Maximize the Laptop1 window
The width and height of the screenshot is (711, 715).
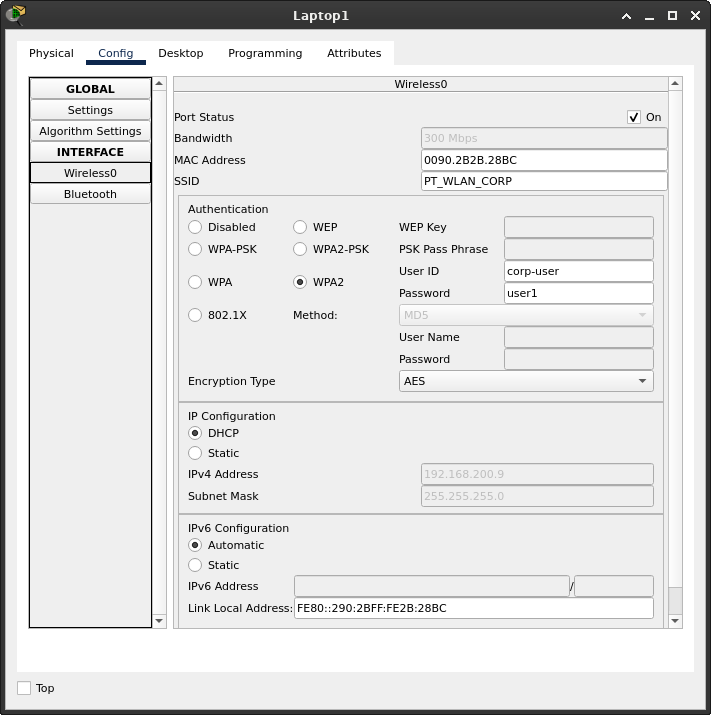coord(672,16)
